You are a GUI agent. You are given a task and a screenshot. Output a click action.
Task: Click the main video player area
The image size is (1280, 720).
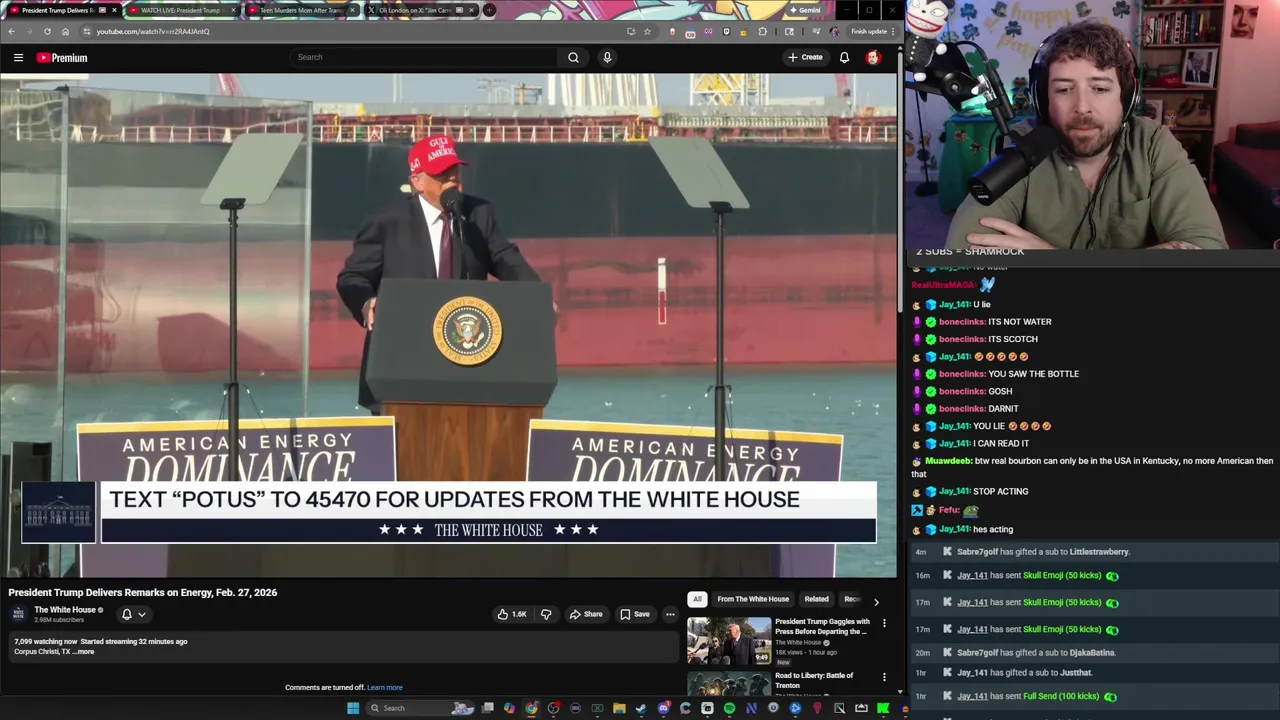tap(449, 324)
